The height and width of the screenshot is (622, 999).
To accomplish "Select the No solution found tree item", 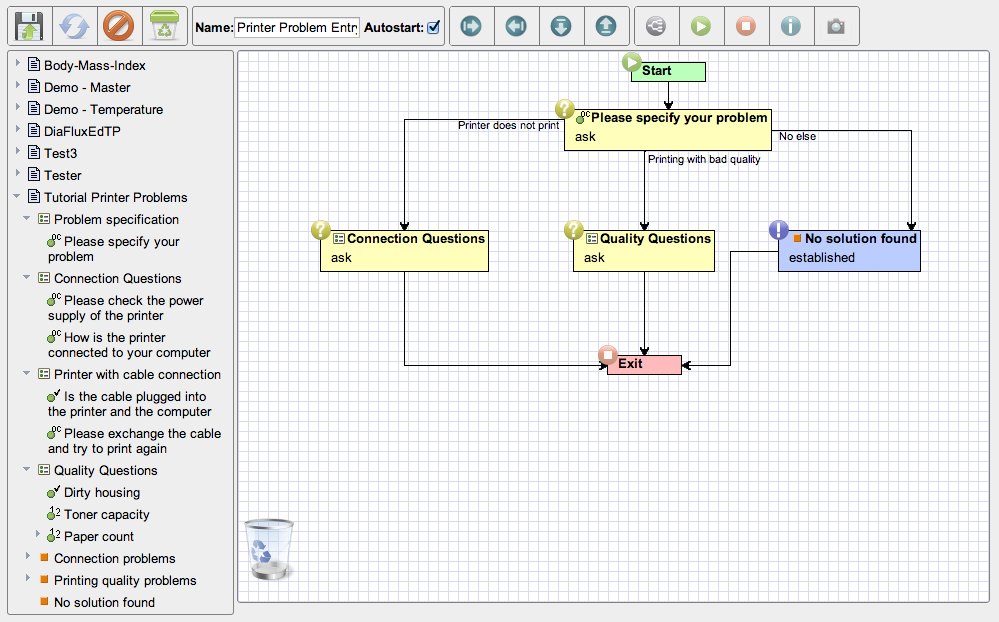I will click(104, 602).
